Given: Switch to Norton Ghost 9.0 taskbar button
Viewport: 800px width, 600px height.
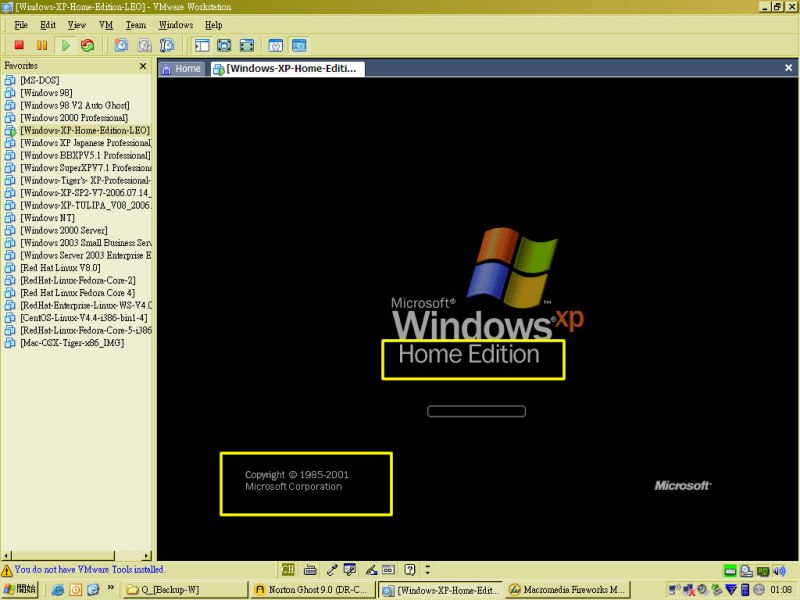Looking at the screenshot, I should click(313, 589).
